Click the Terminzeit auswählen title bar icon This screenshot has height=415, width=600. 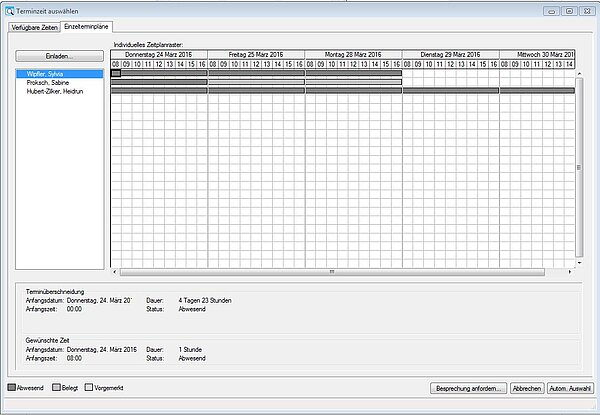point(11,10)
